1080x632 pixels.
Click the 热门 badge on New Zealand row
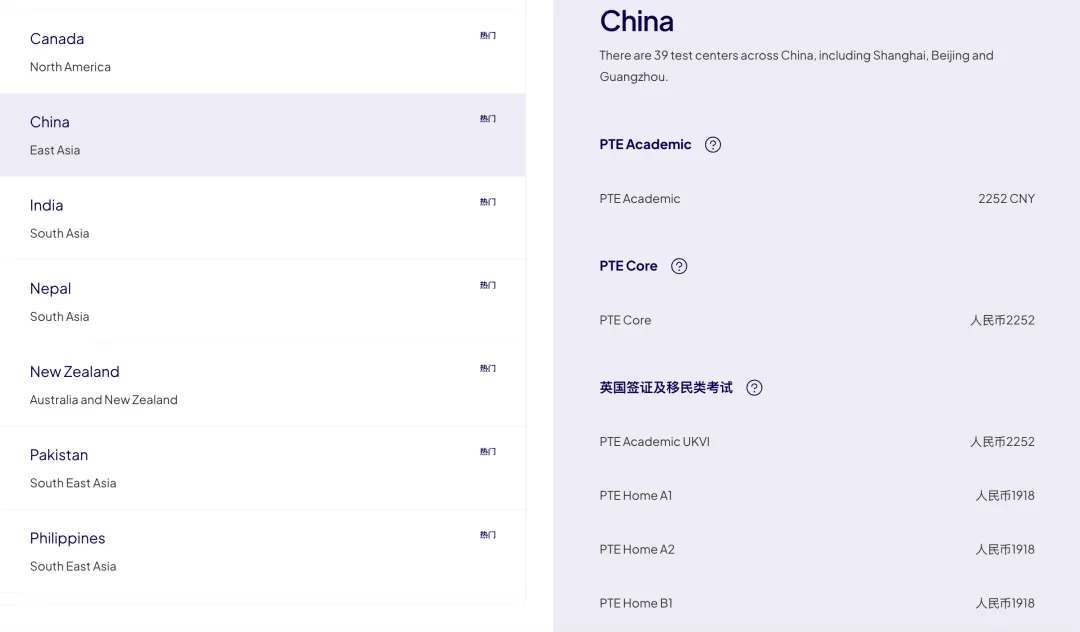click(488, 368)
